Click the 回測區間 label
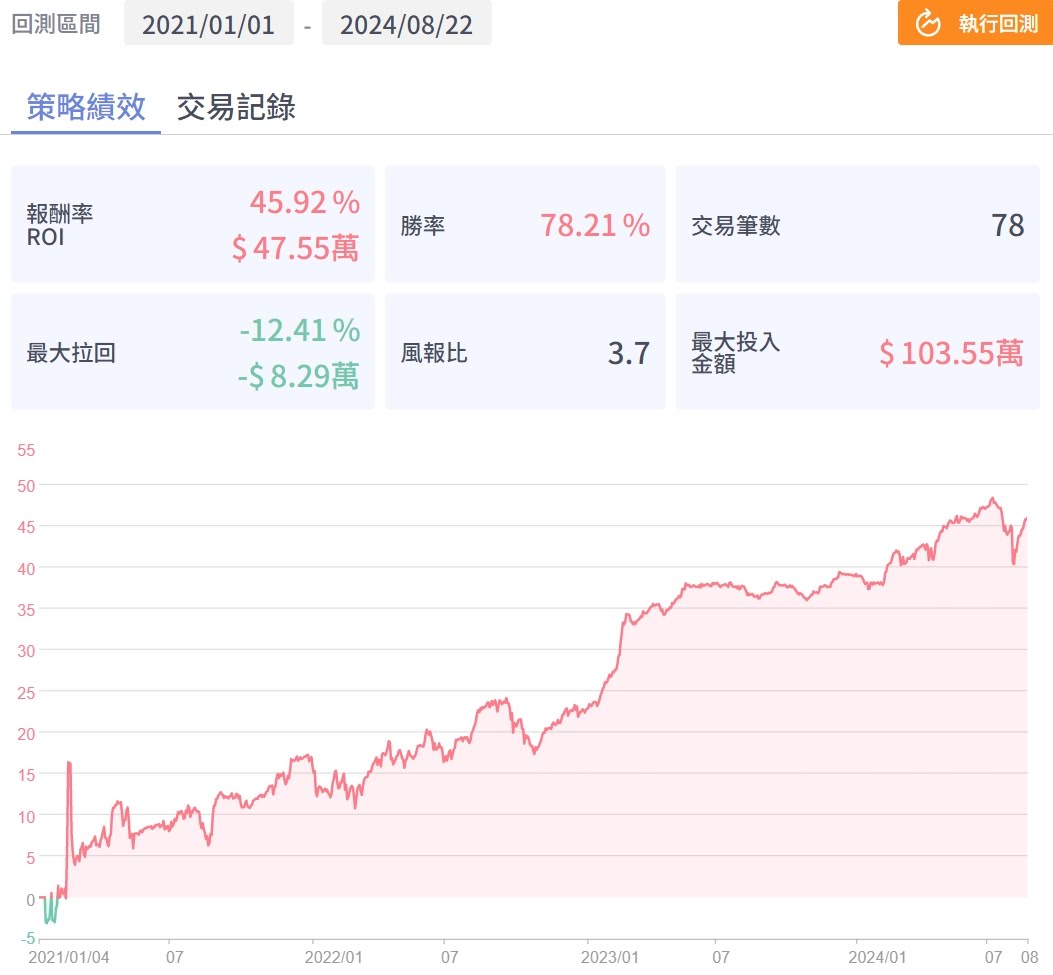This screenshot has height=975, width=1053. pyautogui.click(x=56, y=24)
